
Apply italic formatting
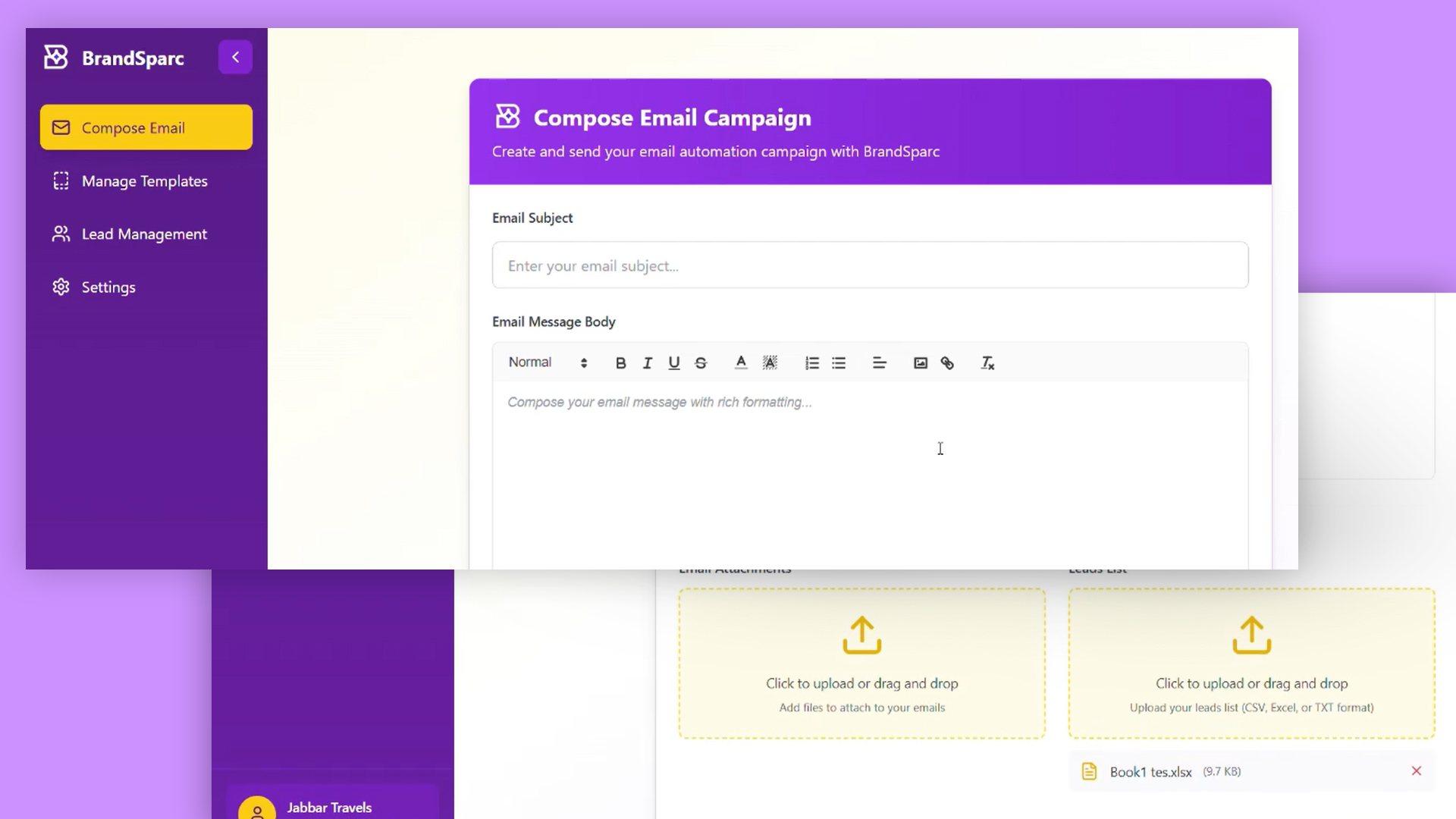pyautogui.click(x=647, y=362)
